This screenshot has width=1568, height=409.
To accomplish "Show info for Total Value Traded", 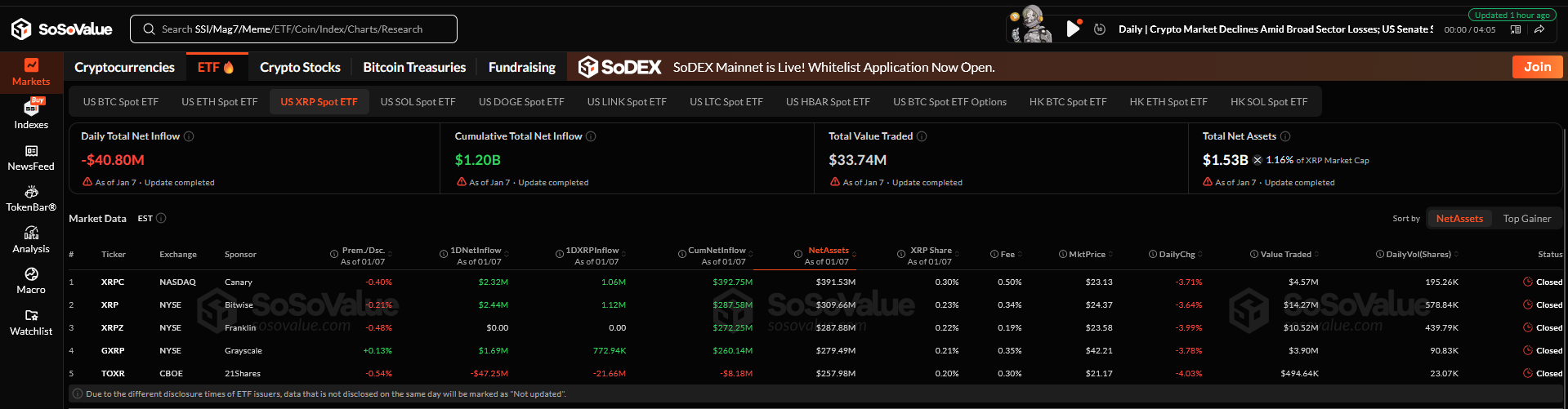I will coord(922,136).
